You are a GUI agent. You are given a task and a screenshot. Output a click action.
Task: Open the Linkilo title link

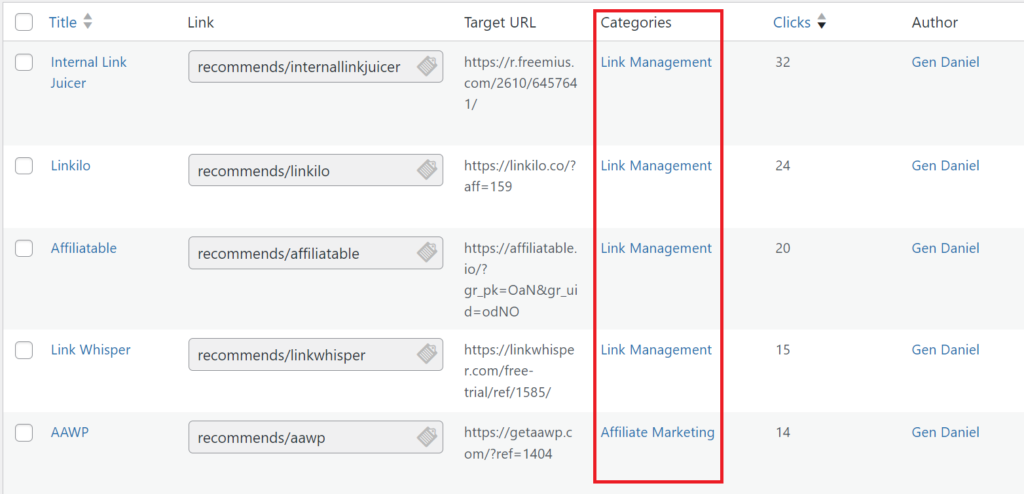pos(71,165)
